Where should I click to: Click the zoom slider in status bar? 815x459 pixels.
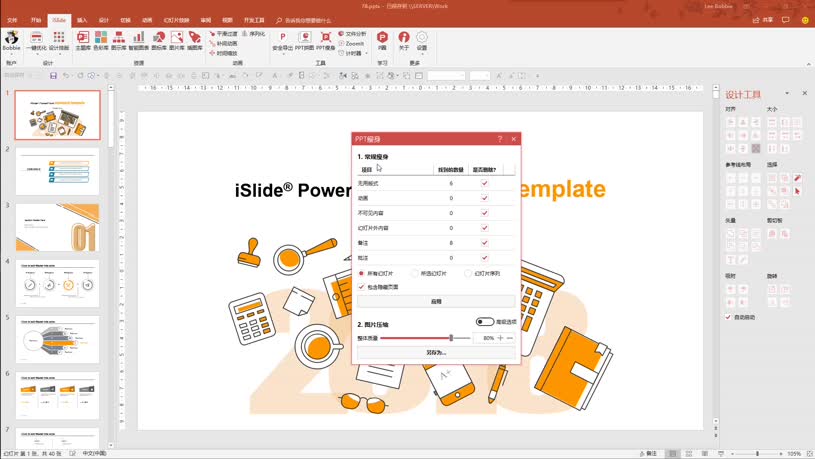(757, 454)
